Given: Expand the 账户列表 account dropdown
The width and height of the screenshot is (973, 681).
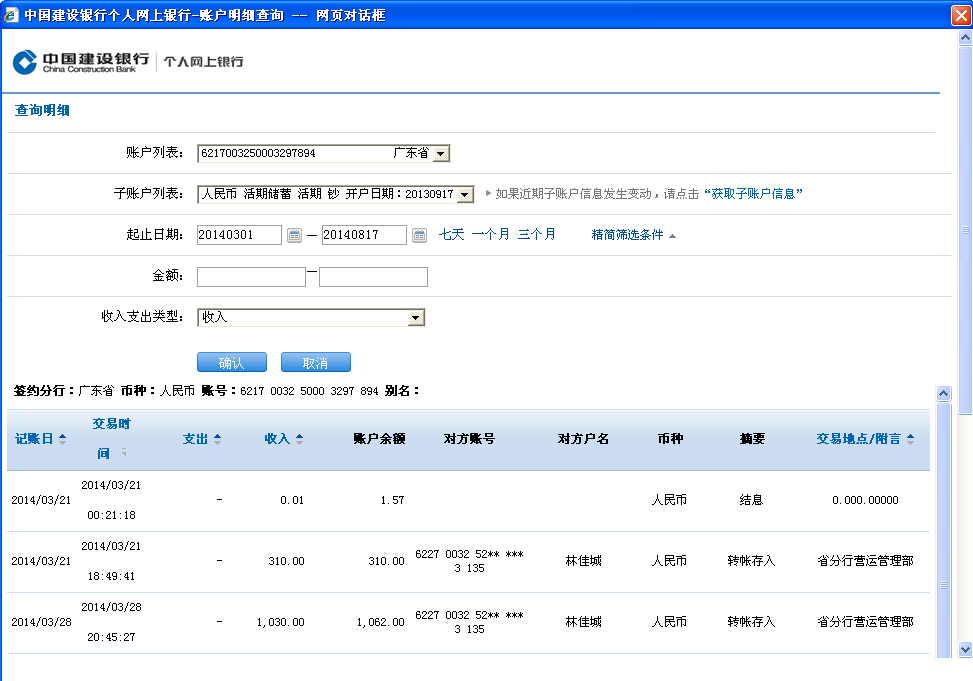Looking at the screenshot, I should [x=441, y=154].
